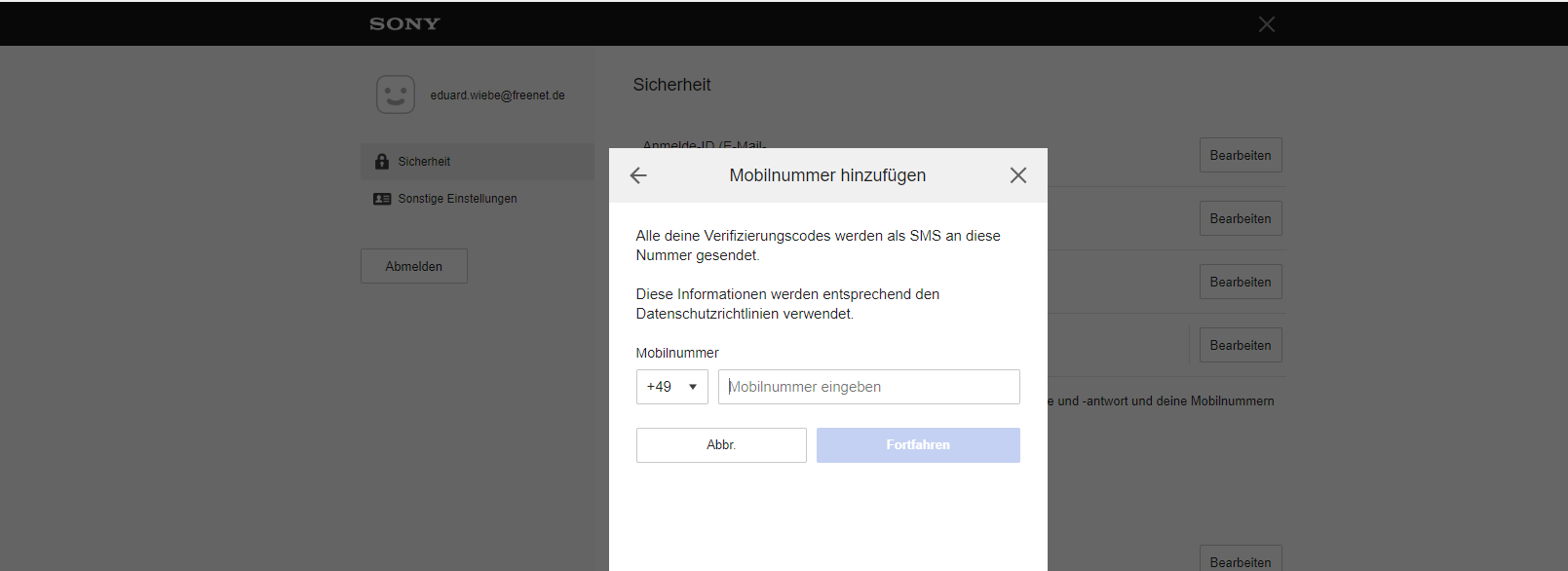This screenshot has width=1568, height=571.
Task: Click the Abmelden button
Action: (x=414, y=266)
